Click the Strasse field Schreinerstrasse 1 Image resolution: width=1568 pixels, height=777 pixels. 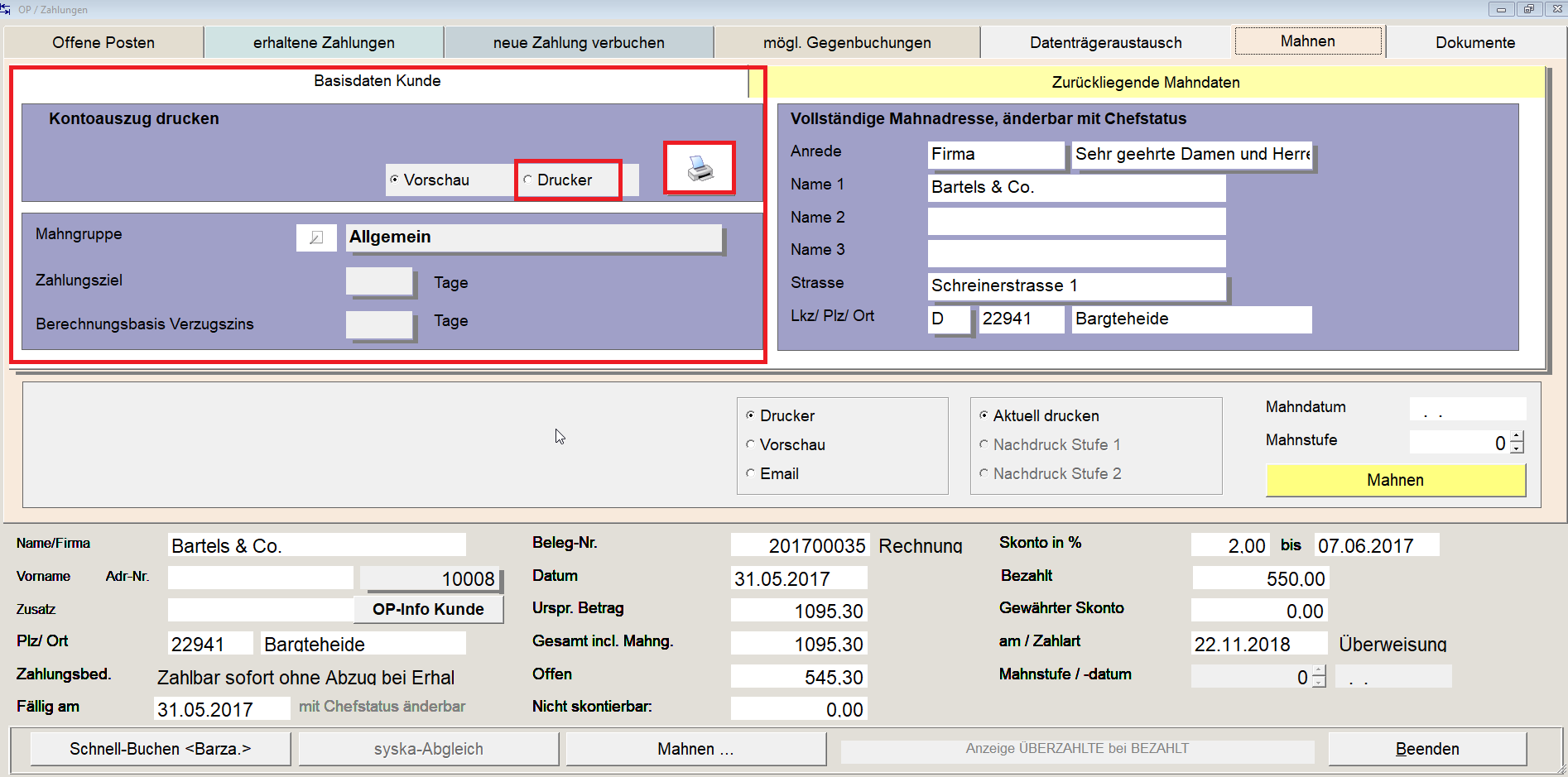[x=1076, y=285]
